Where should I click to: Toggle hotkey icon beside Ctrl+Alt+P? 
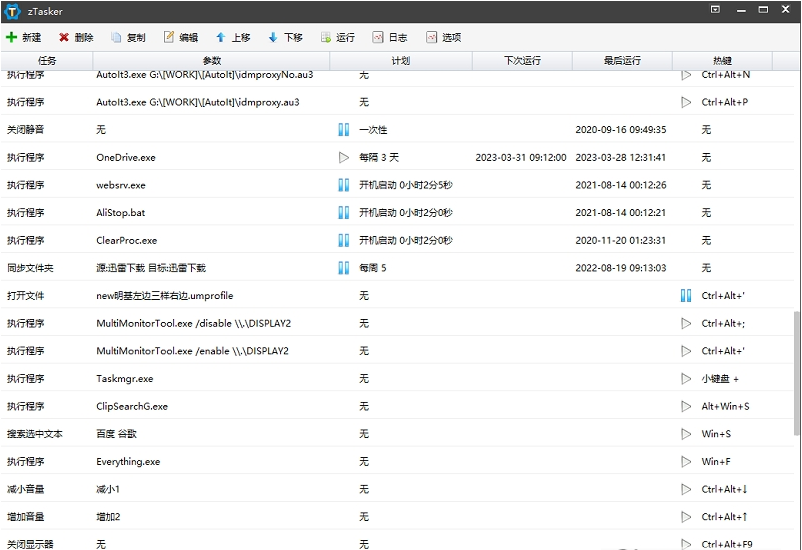click(x=686, y=102)
